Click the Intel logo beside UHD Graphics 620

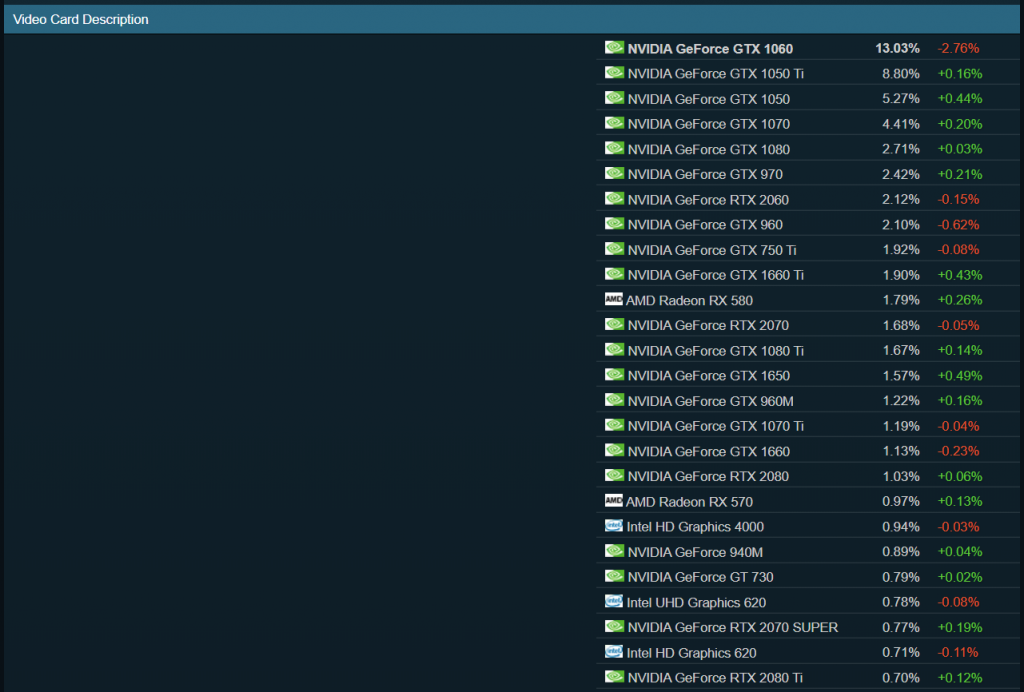(x=613, y=601)
